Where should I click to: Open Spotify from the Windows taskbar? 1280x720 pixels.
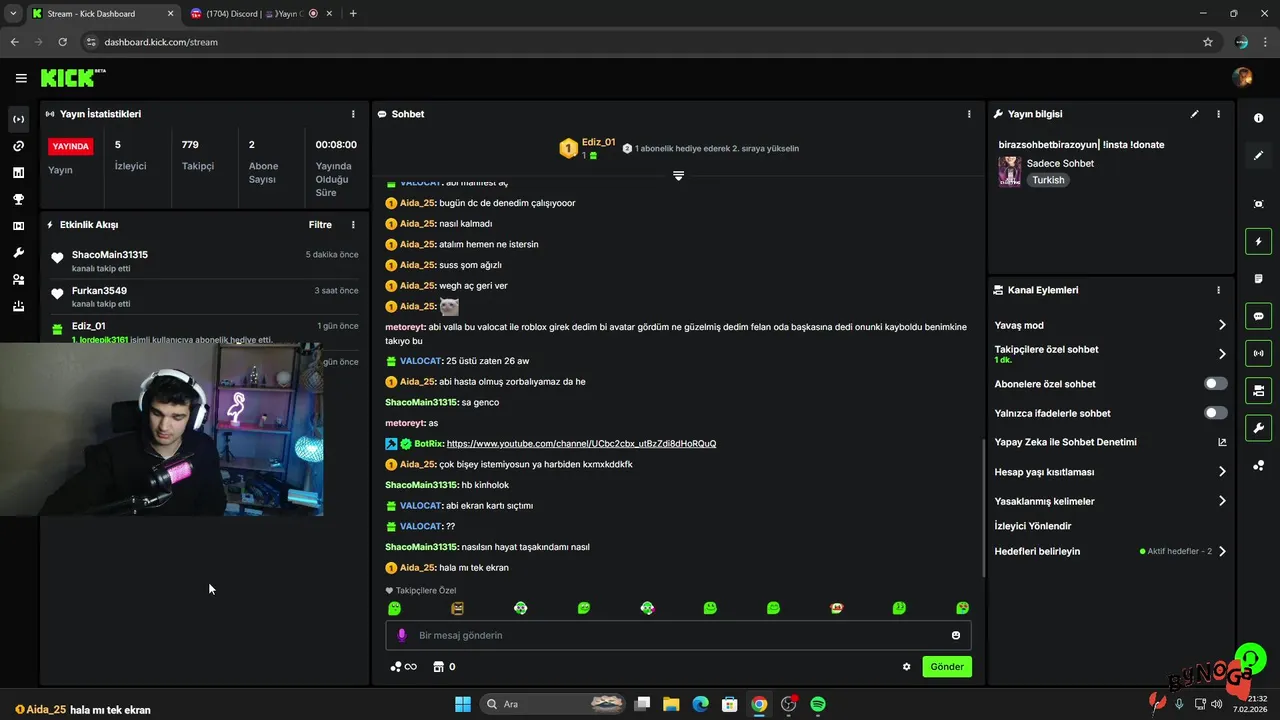click(818, 704)
